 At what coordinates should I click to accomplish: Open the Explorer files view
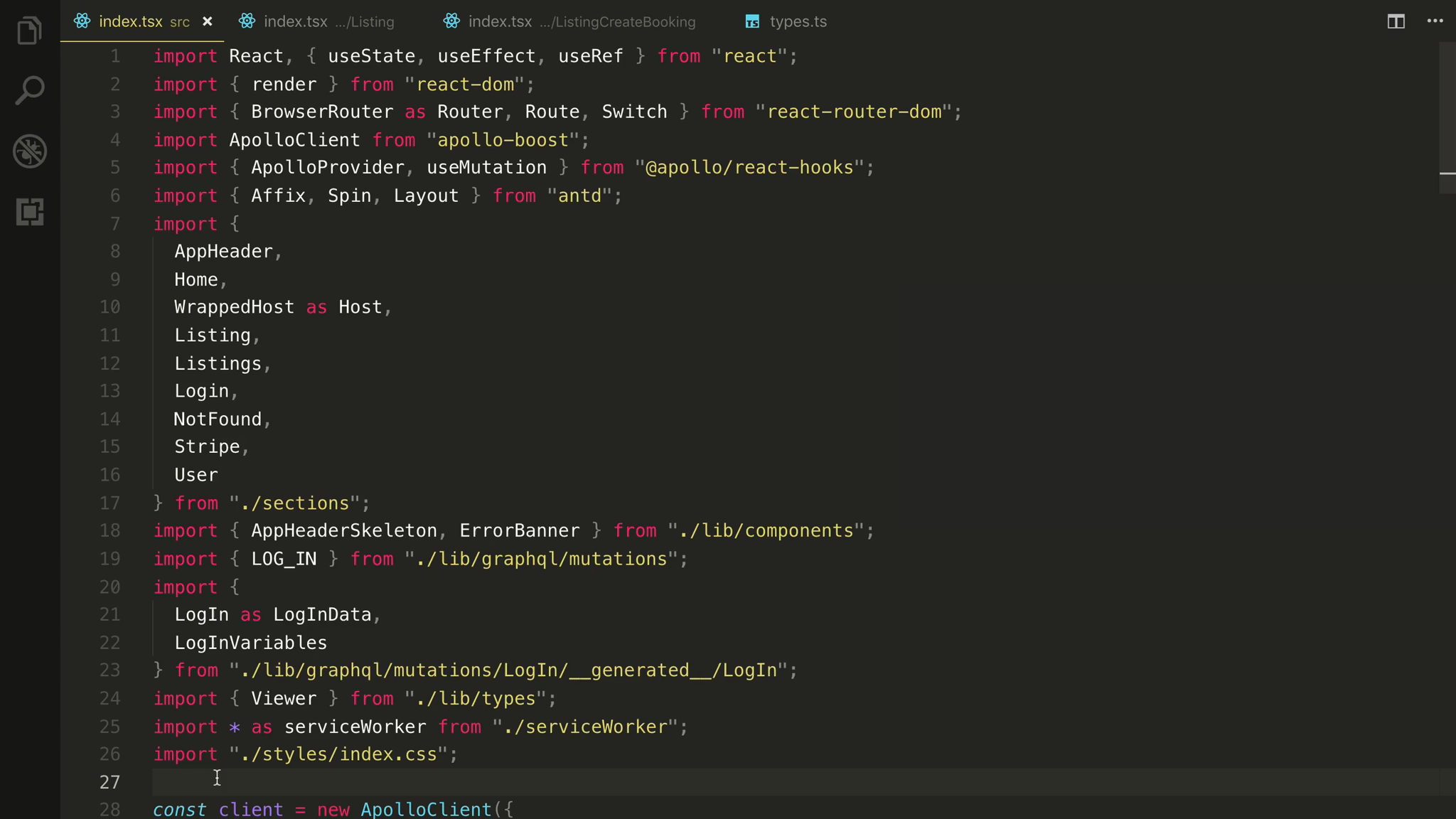[29, 31]
